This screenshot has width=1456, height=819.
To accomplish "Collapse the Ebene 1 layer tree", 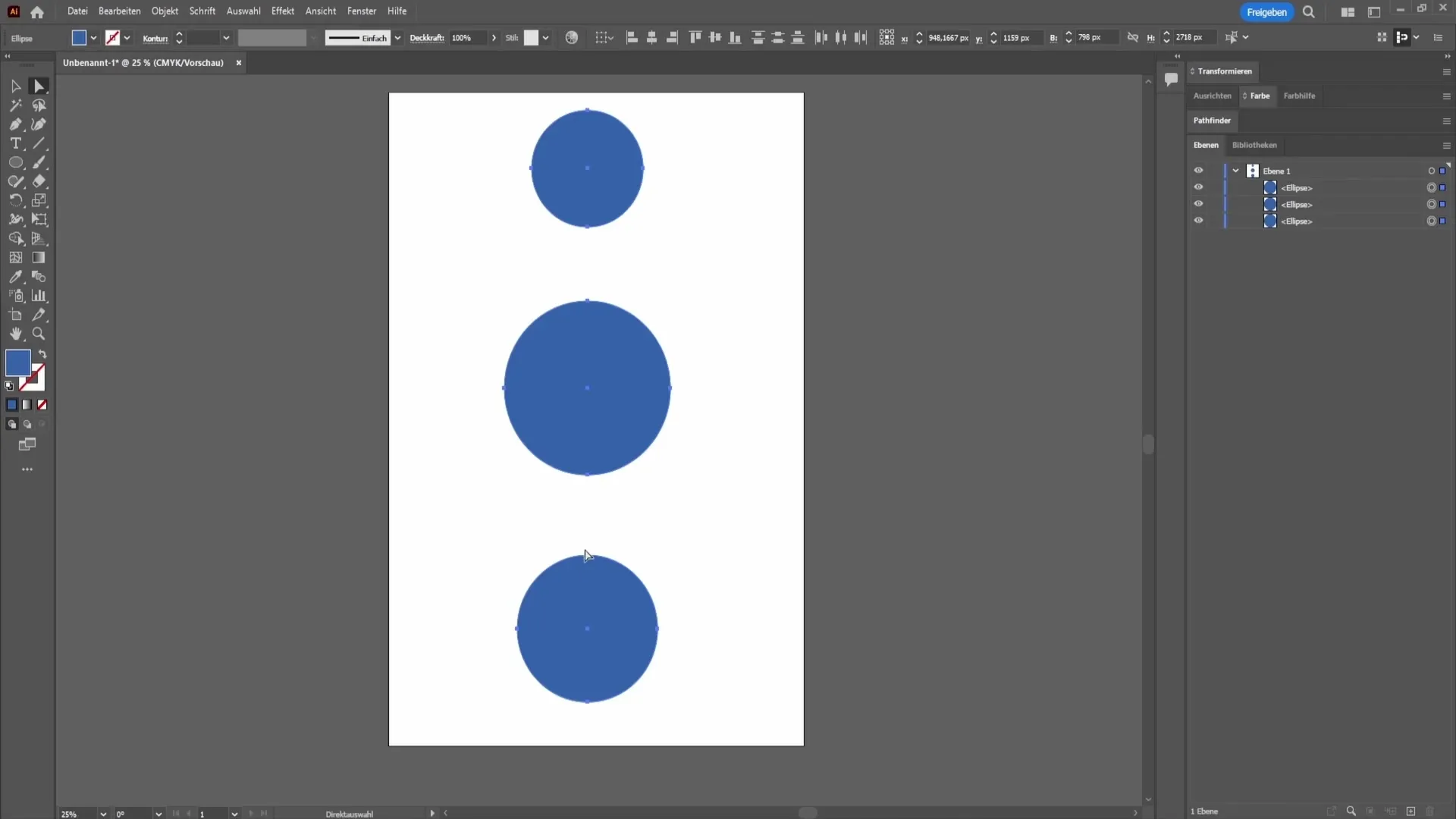I will [1236, 171].
